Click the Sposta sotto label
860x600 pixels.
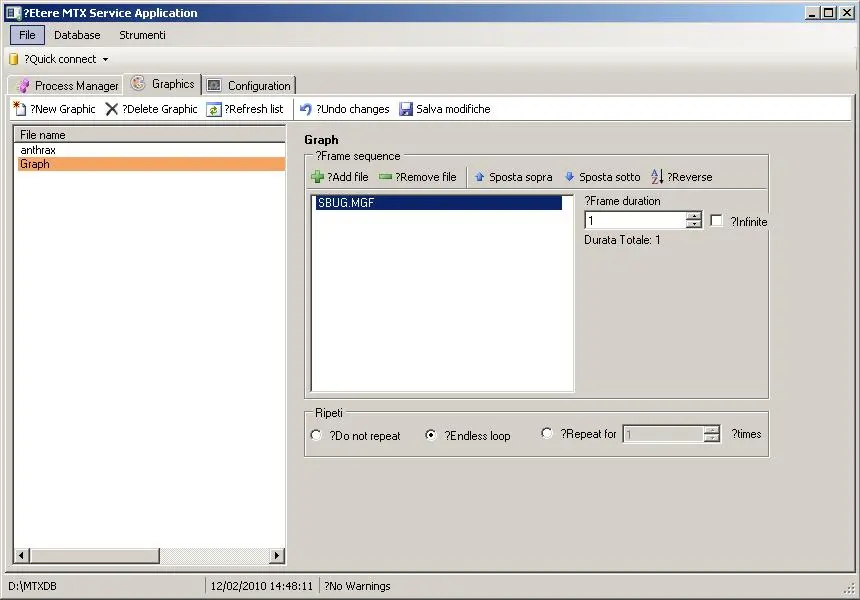[x=609, y=177]
